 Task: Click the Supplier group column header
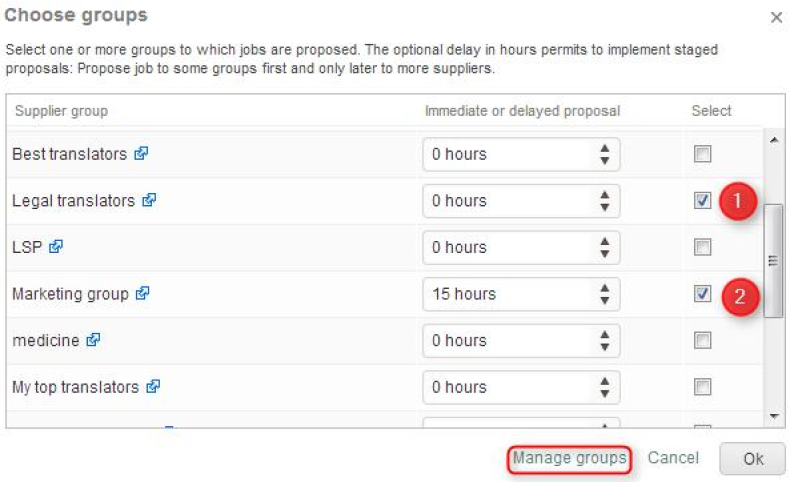click(x=61, y=110)
